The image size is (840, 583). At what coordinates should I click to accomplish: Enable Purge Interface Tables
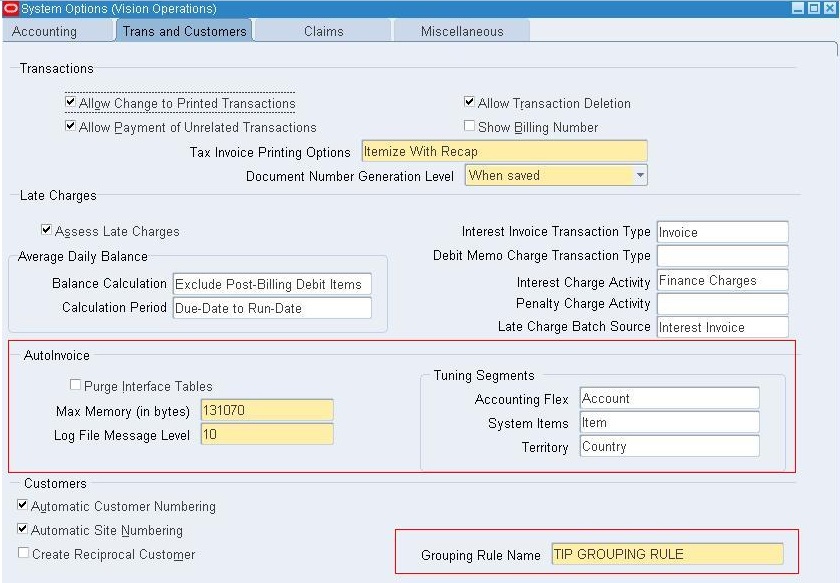[75, 385]
